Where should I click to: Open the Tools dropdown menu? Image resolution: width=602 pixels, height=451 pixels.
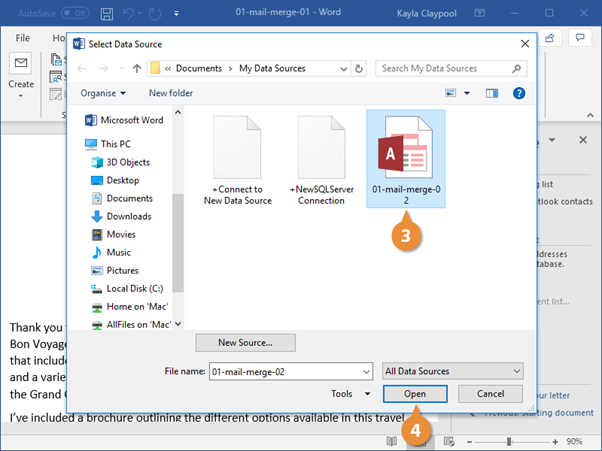click(x=350, y=394)
